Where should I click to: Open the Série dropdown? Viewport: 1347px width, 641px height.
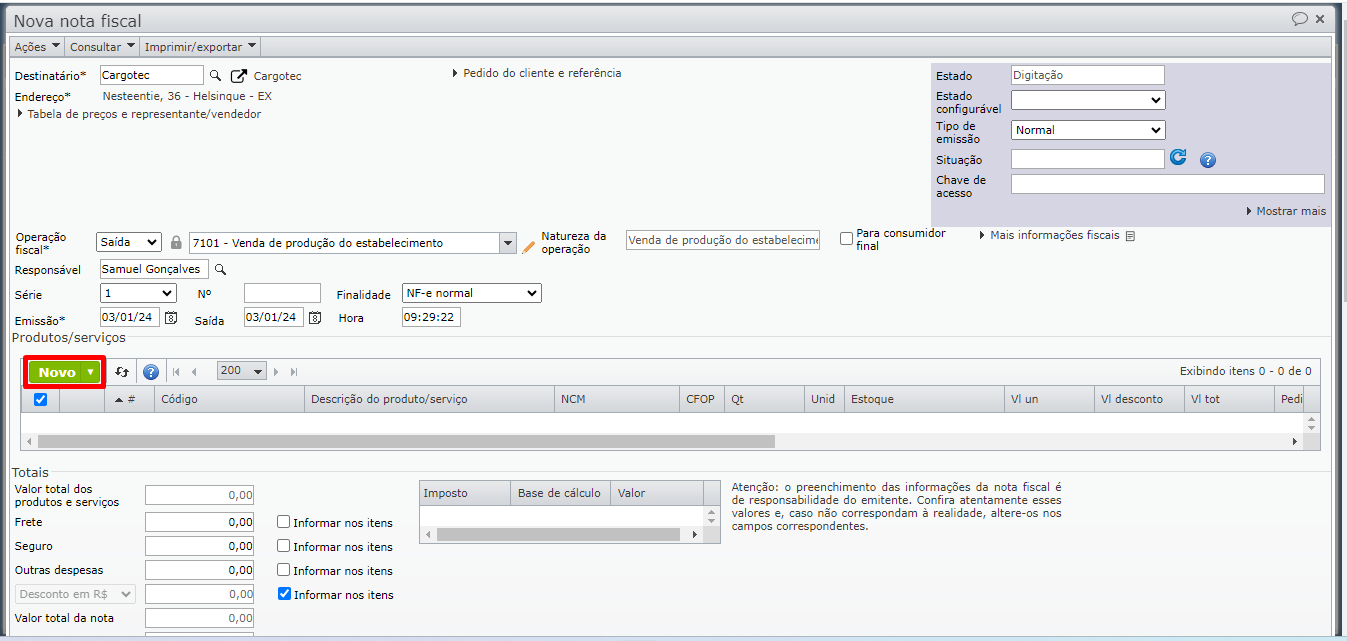pos(139,293)
